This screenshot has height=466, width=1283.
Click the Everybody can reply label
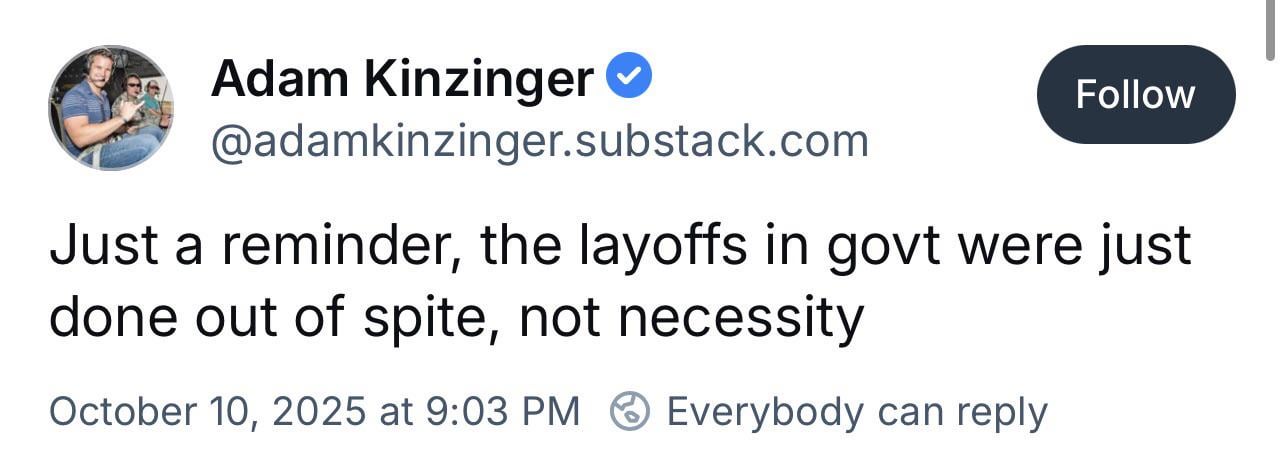(856, 411)
